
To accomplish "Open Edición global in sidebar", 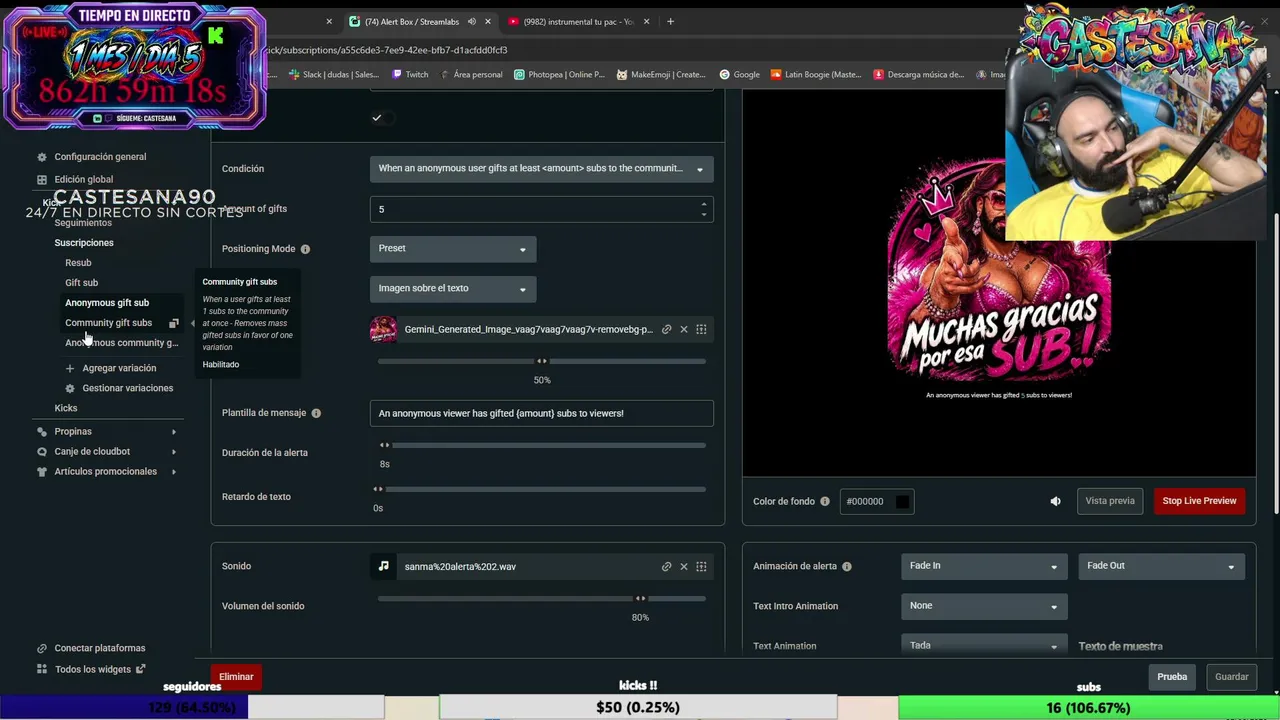I will [83, 180].
